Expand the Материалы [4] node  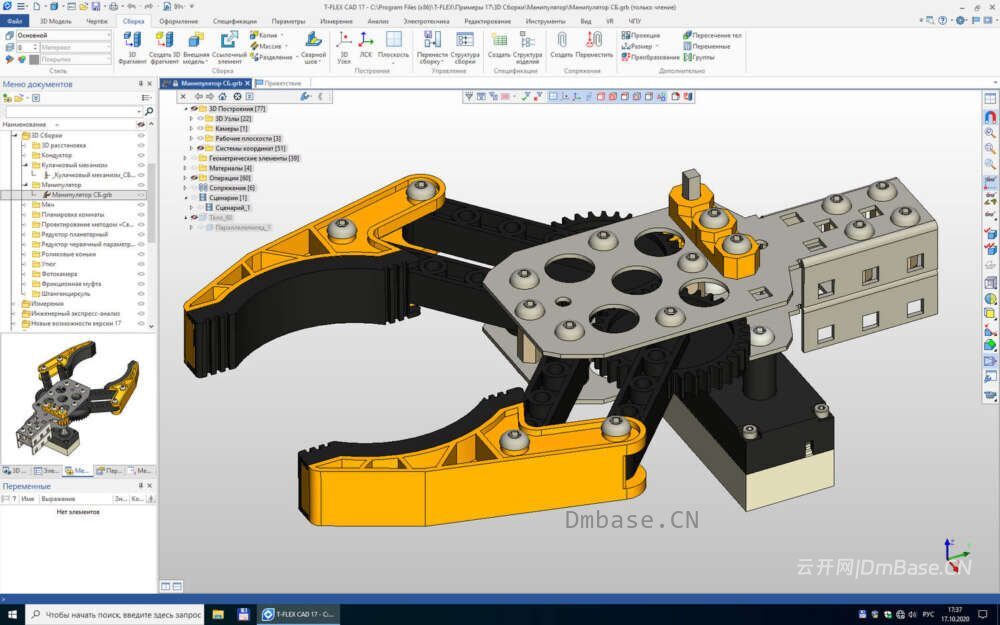click(x=186, y=168)
